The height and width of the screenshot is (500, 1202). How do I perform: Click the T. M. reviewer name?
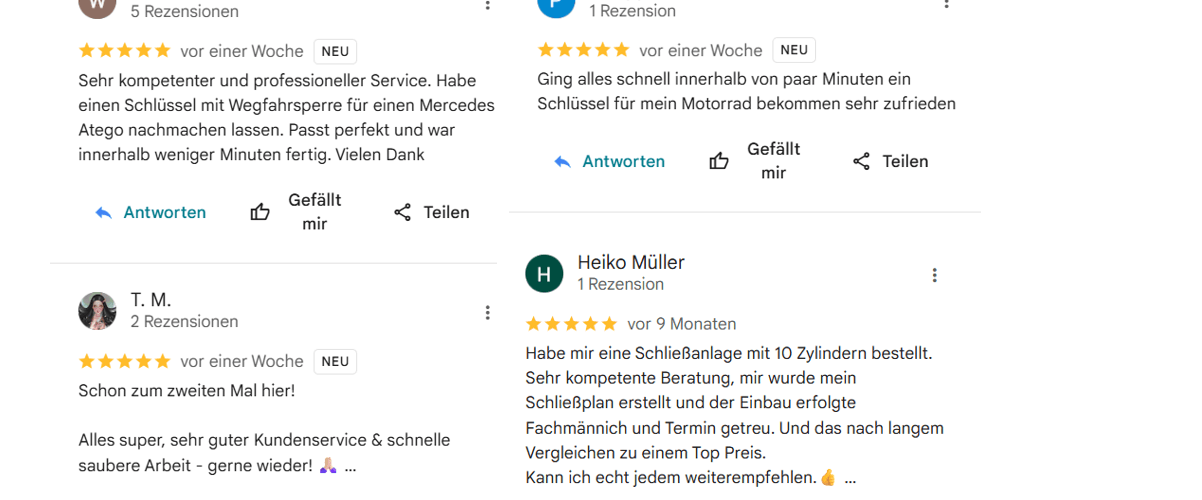(x=151, y=300)
